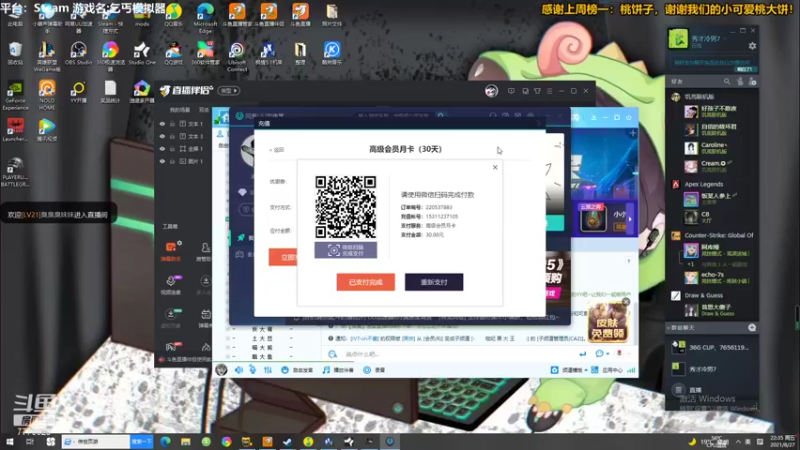Image resolution: width=800 pixels, height=450 pixels.
Task: Open chat with Steam friend Caroline
Action: coord(712,148)
